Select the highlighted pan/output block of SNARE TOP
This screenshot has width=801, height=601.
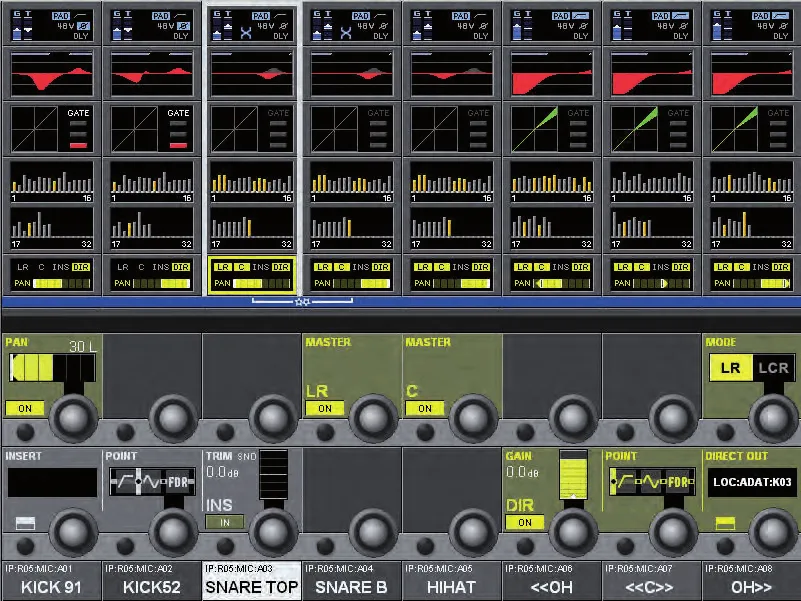click(252, 275)
